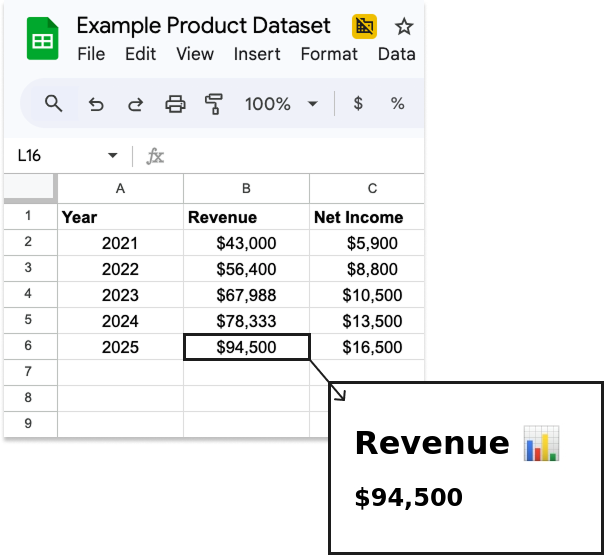Select column B header
The image size is (604, 555).
point(246,188)
